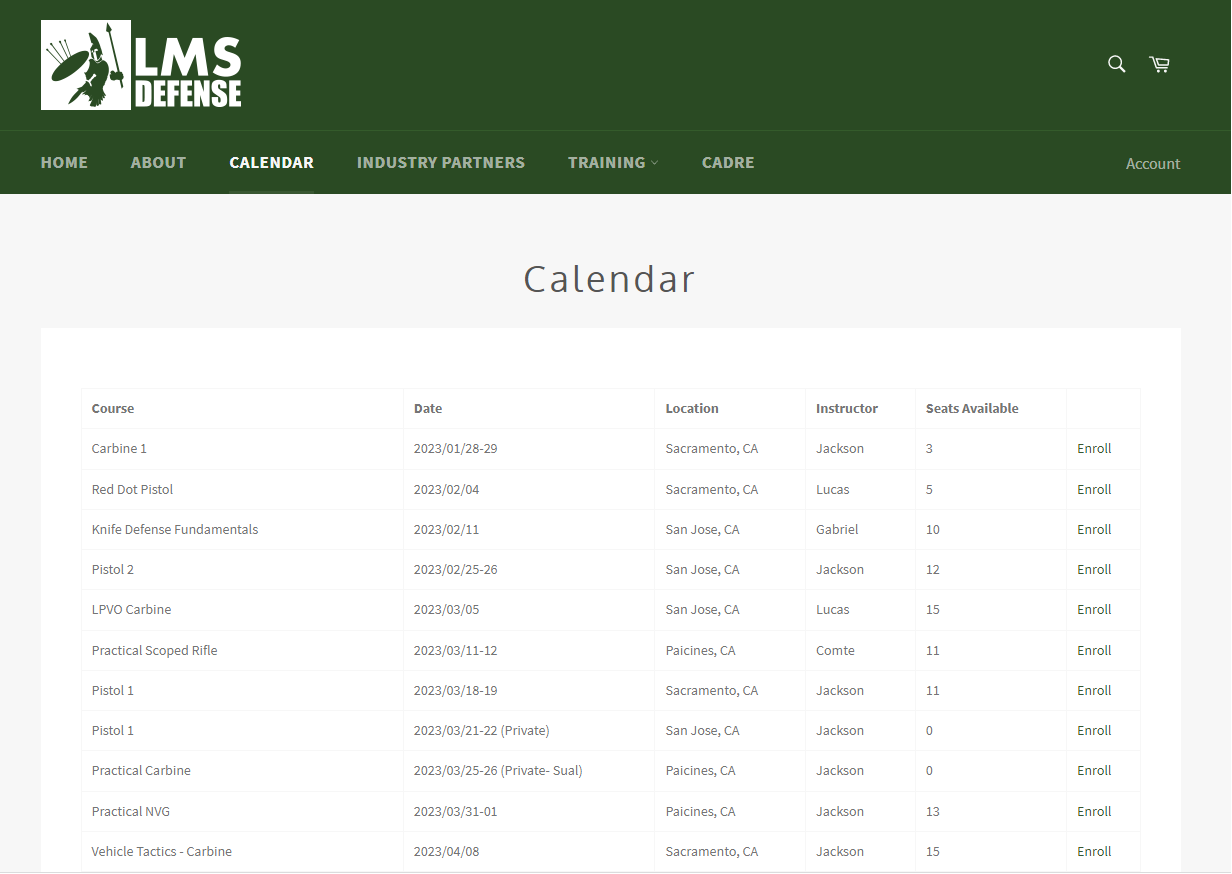Open the About page
This screenshot has height=874, width=1232.
click(x=158, y=162)
